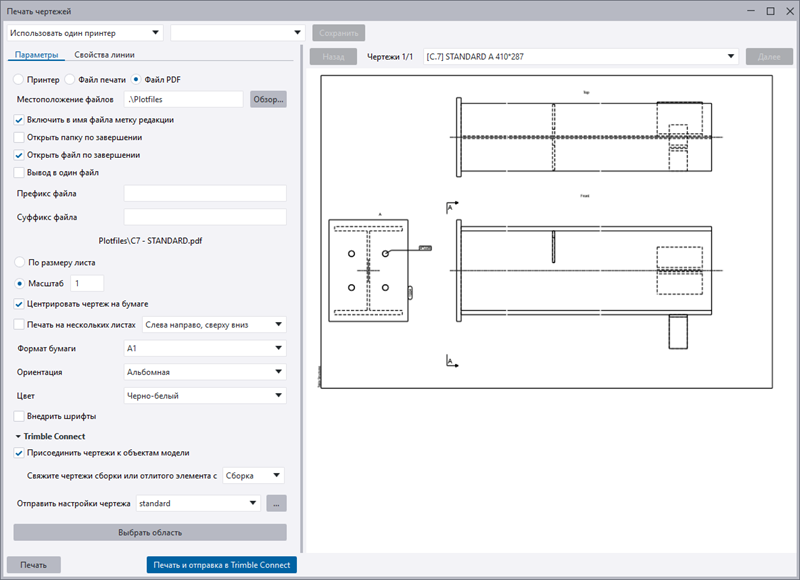The height and width of the screenshot is (580, 800).
Task: Click Печать и отправка в Trimble Connect
Action: pos(222,565)
